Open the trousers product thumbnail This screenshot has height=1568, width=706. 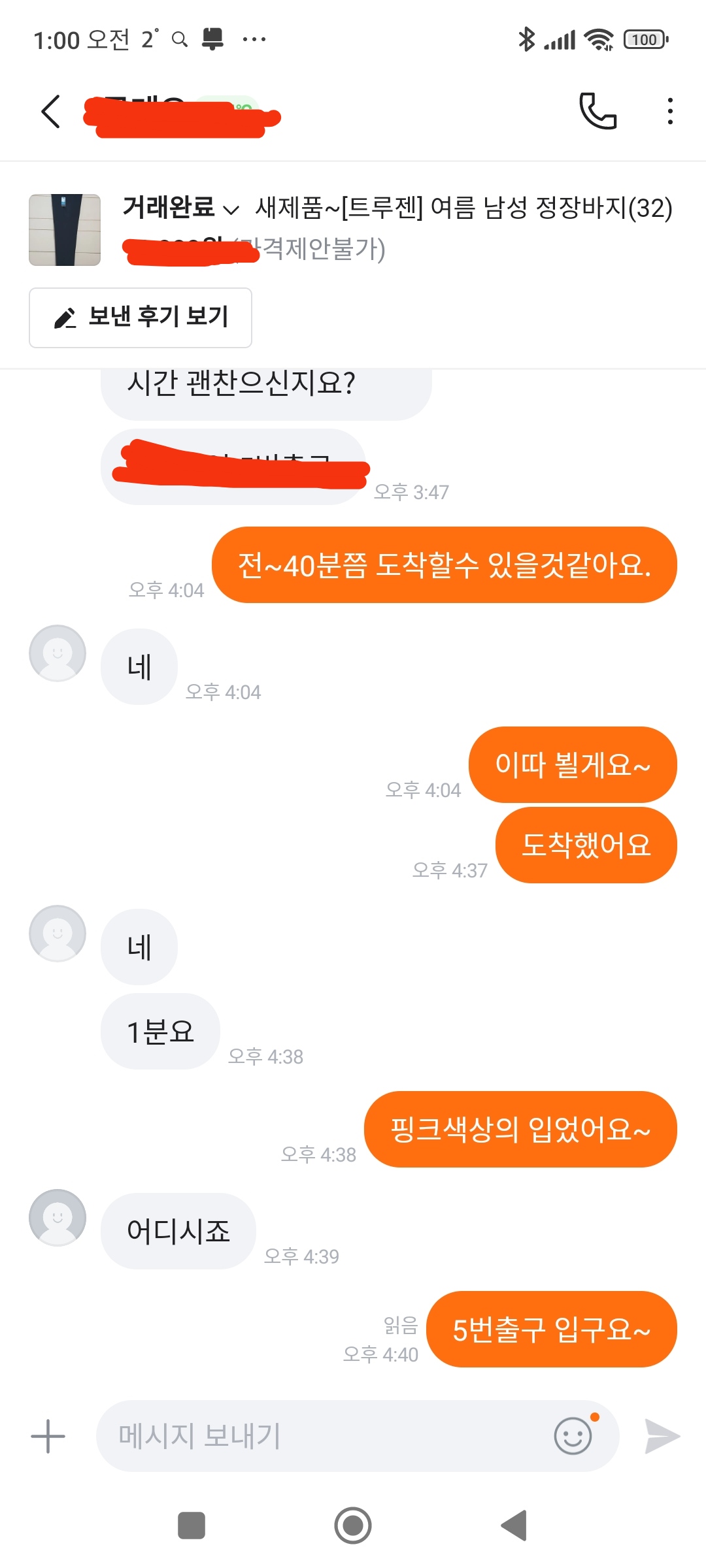click(x=65, y=230)
